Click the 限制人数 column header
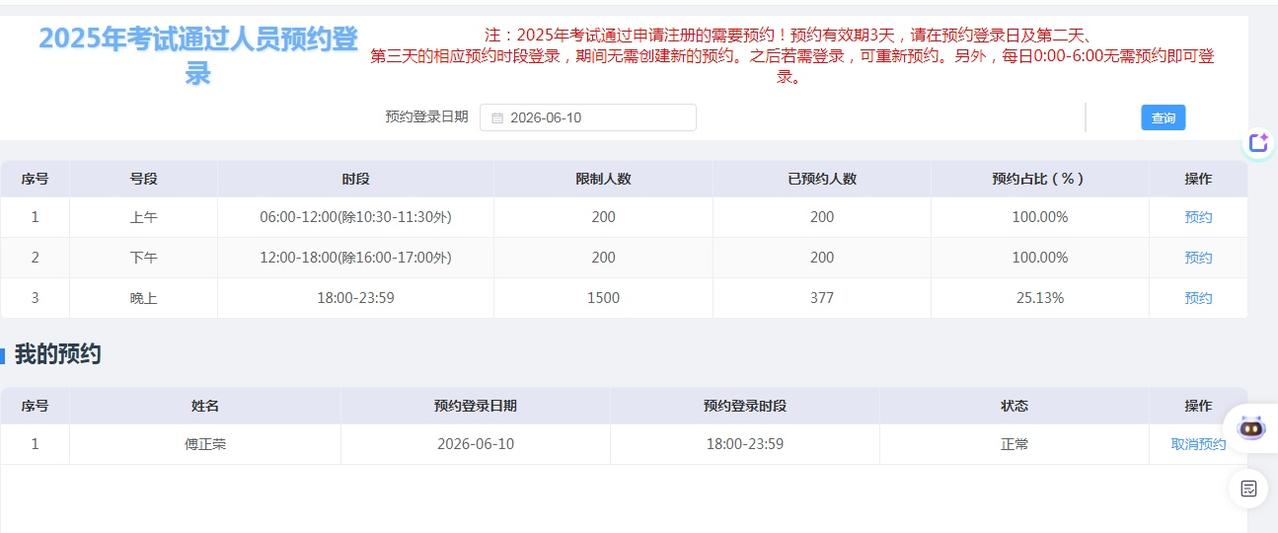This screenshot has width=1278, height=533. pos(603,179)
